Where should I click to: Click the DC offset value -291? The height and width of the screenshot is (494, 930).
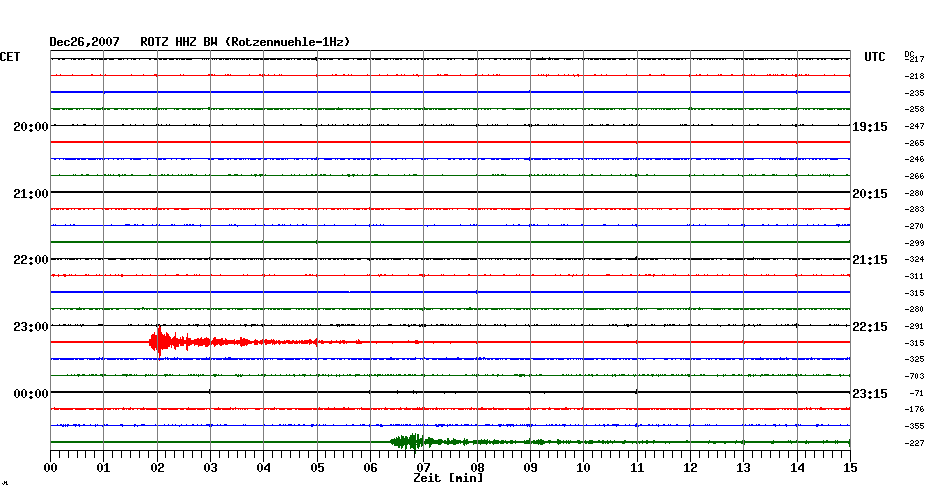(x=914, y=326)
